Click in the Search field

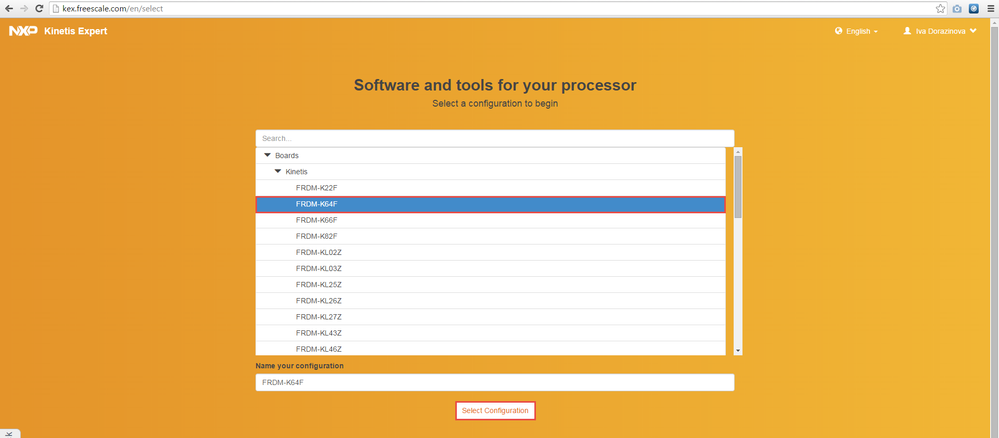pyautogui.click(x=495, y=138)
